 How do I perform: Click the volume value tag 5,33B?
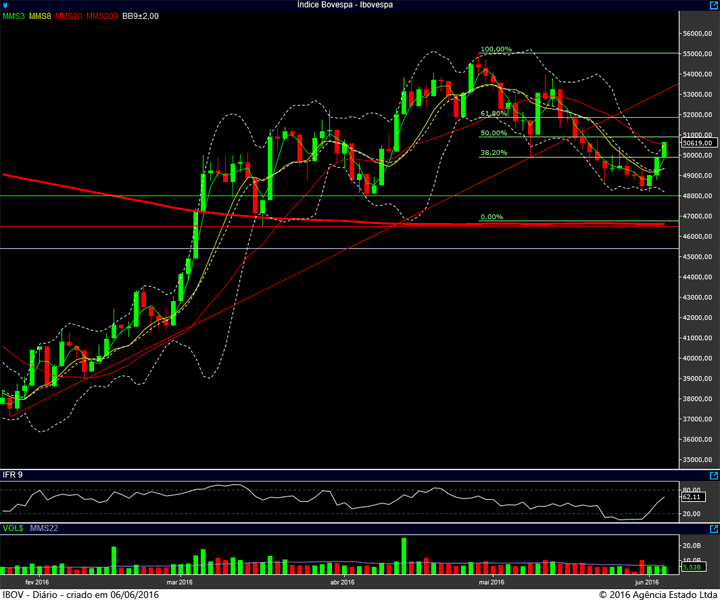coord(692,567)
